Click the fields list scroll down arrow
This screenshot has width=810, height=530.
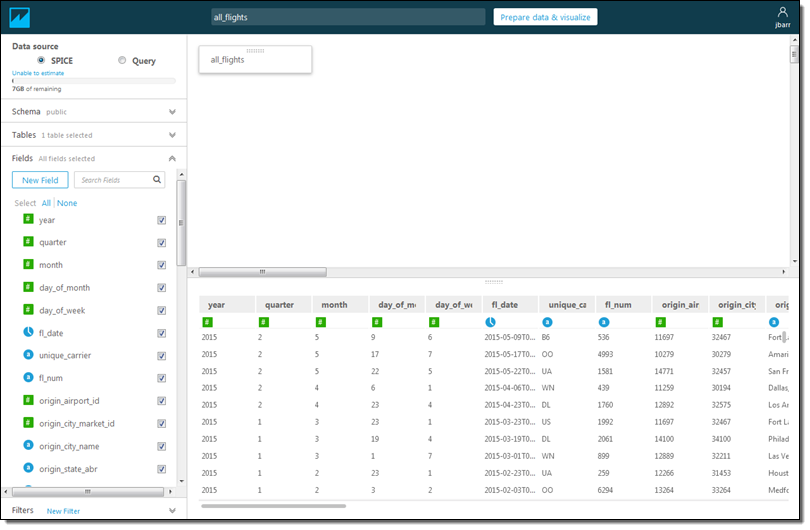click(181, 481)
